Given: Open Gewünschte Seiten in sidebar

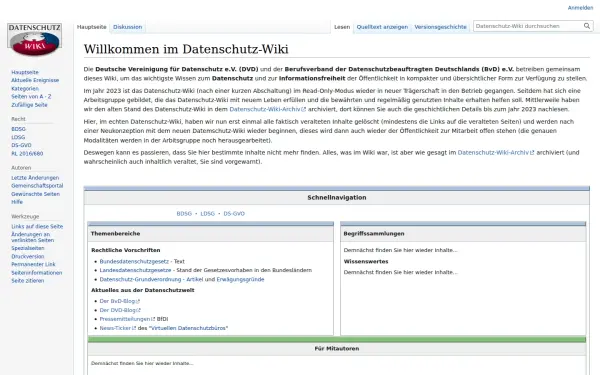Looking at the screenshot, I should [35, 194].
